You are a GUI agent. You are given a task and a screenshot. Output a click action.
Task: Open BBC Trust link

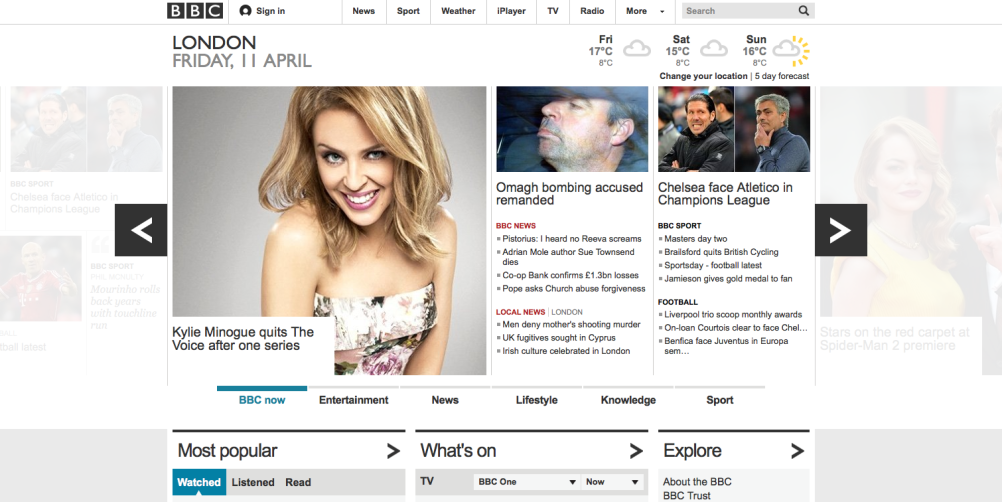coord(686,496)
